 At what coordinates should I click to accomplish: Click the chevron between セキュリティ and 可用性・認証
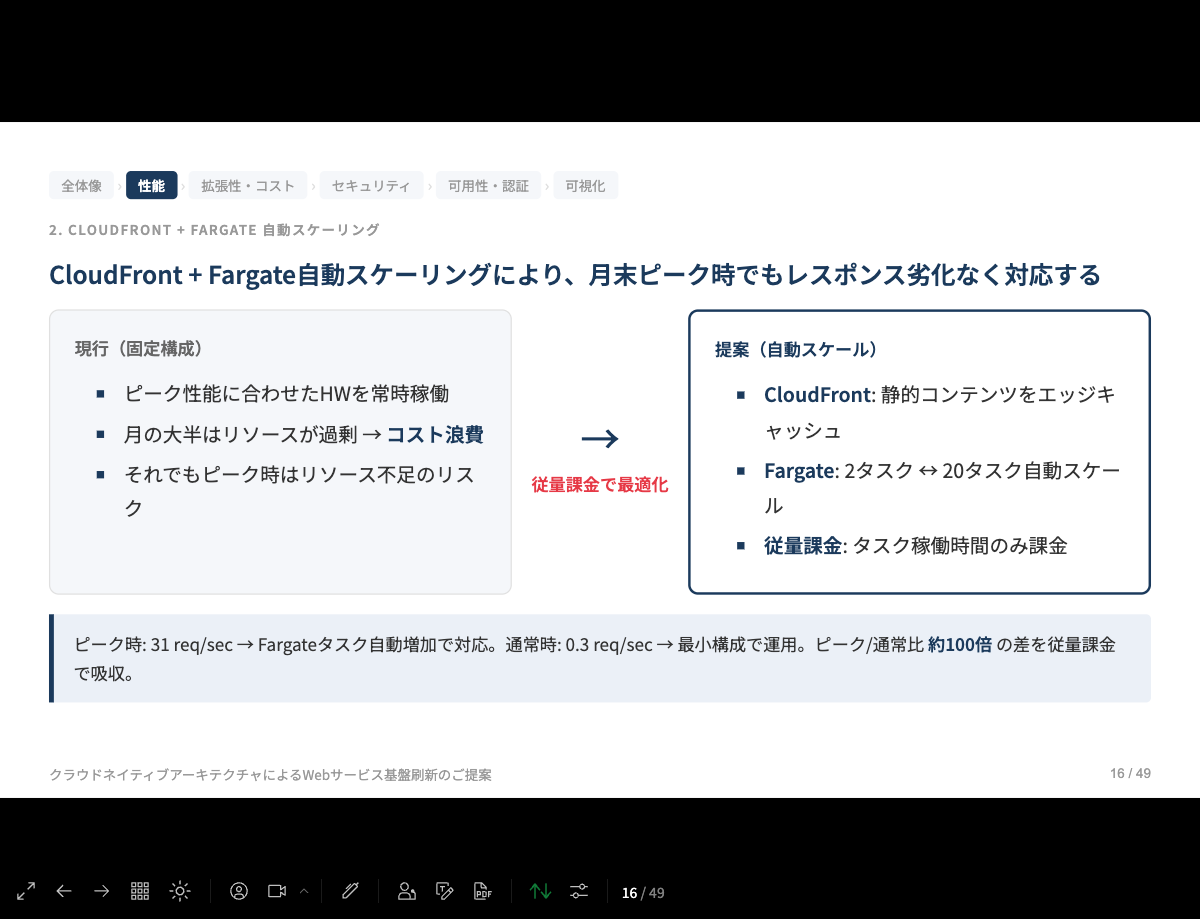click(x=431, y=185)
